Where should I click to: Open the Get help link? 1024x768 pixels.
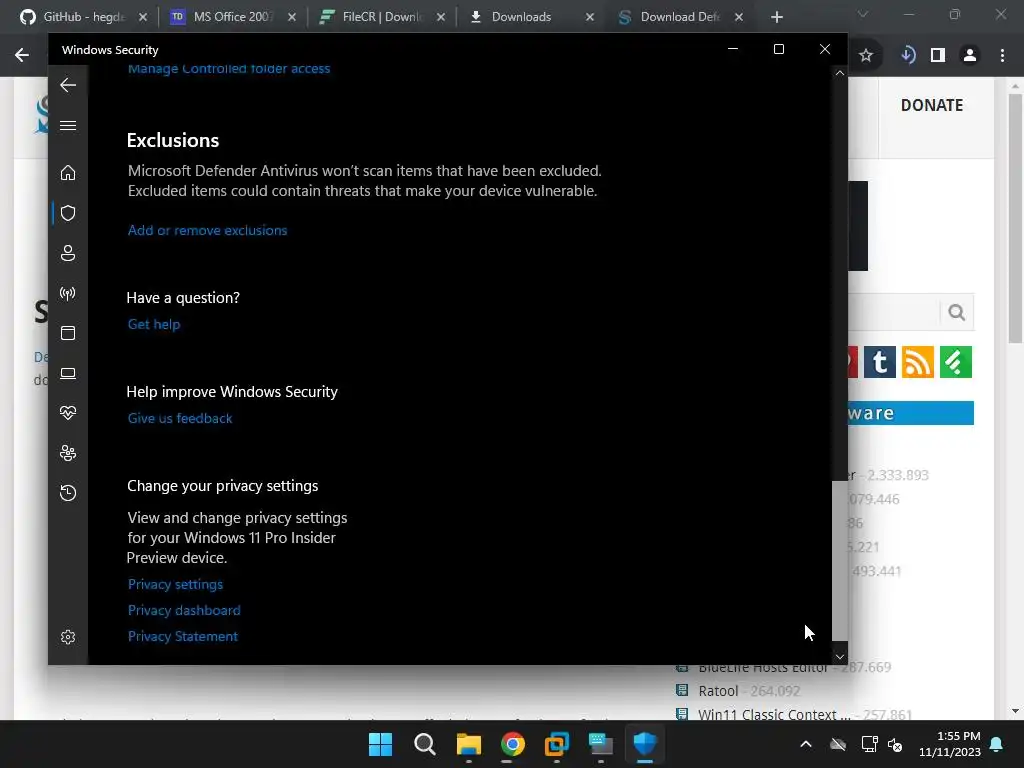pos(154,324)
